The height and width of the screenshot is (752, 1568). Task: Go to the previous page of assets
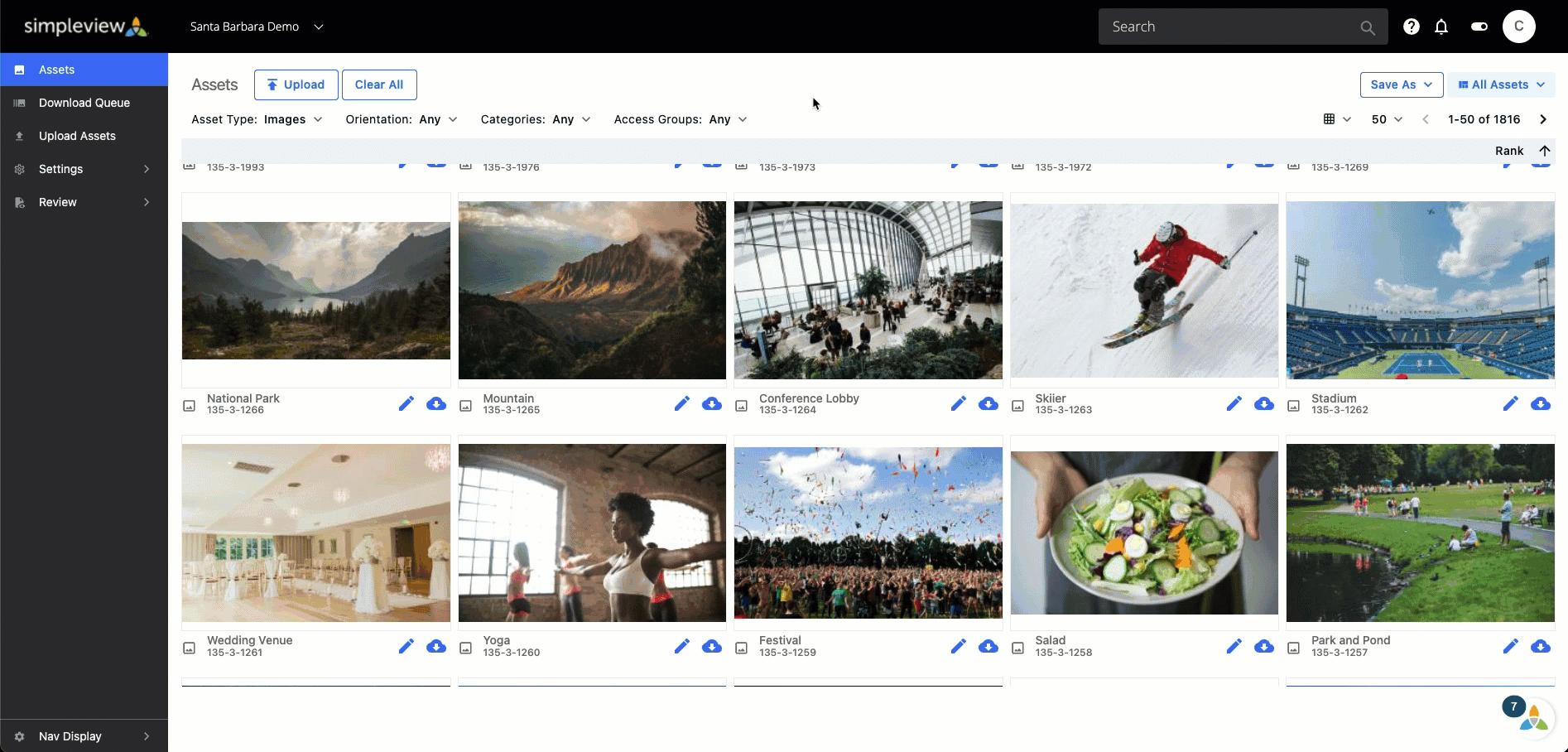pos(1426,119)
